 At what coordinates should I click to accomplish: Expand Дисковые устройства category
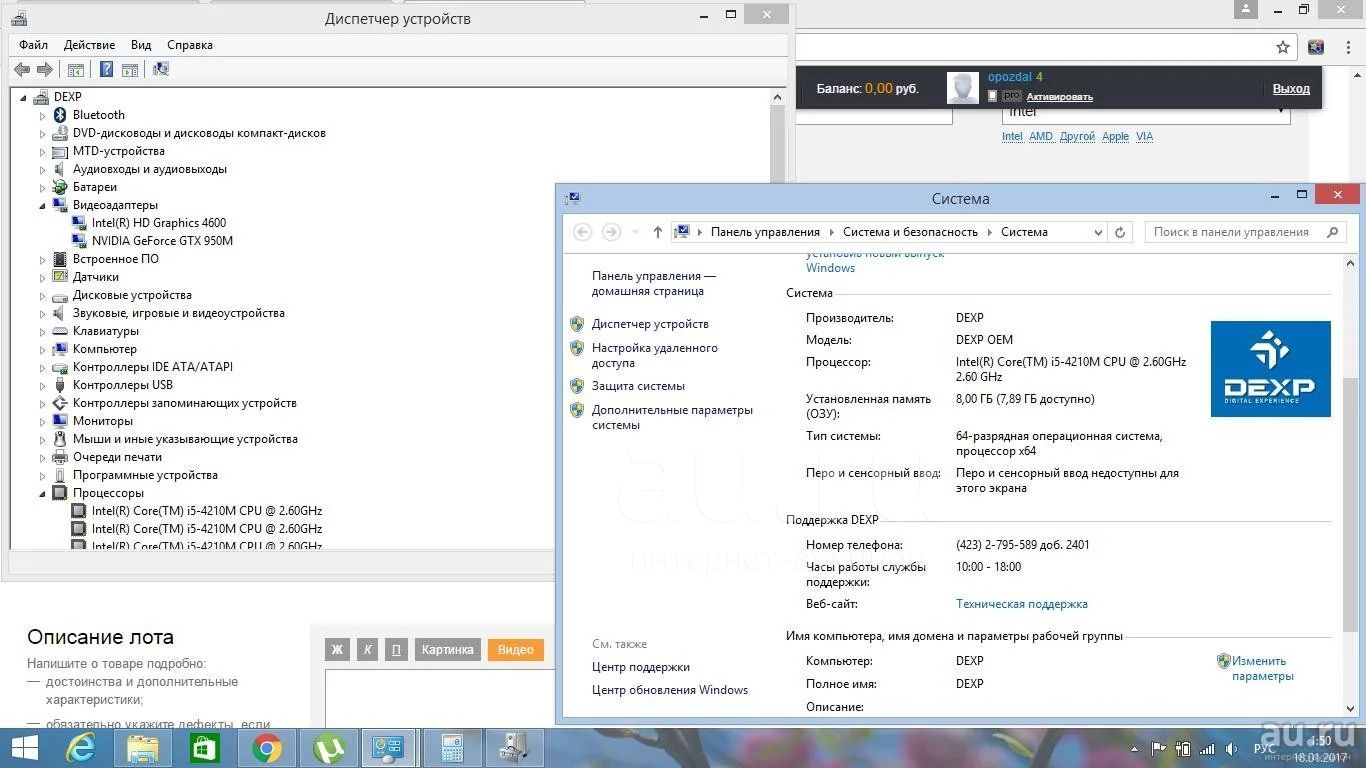(43, 296)
